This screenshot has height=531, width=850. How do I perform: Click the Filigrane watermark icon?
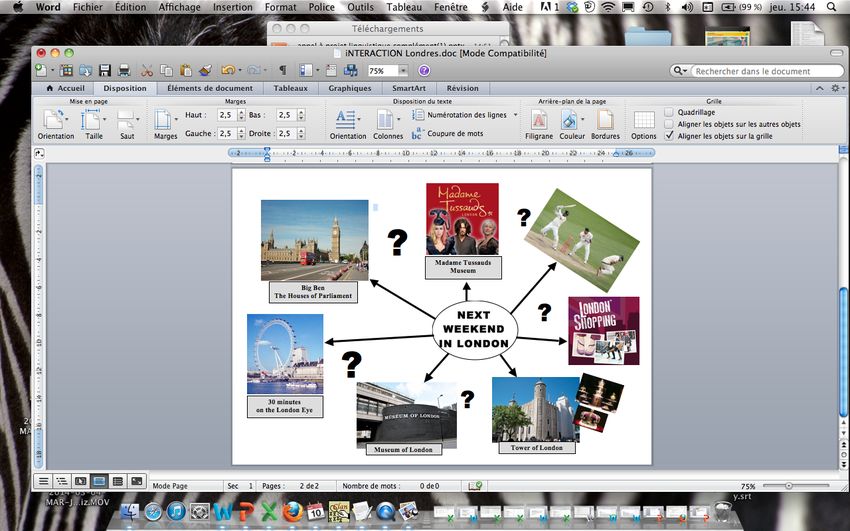tap(538, 120)
